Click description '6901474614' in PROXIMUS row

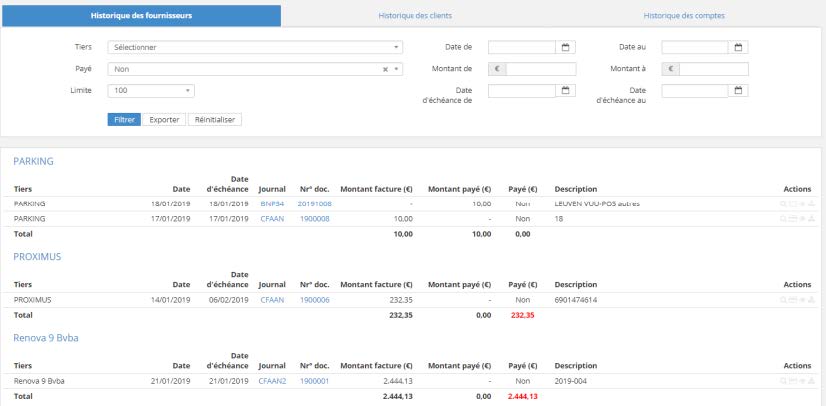click(576, 300)
